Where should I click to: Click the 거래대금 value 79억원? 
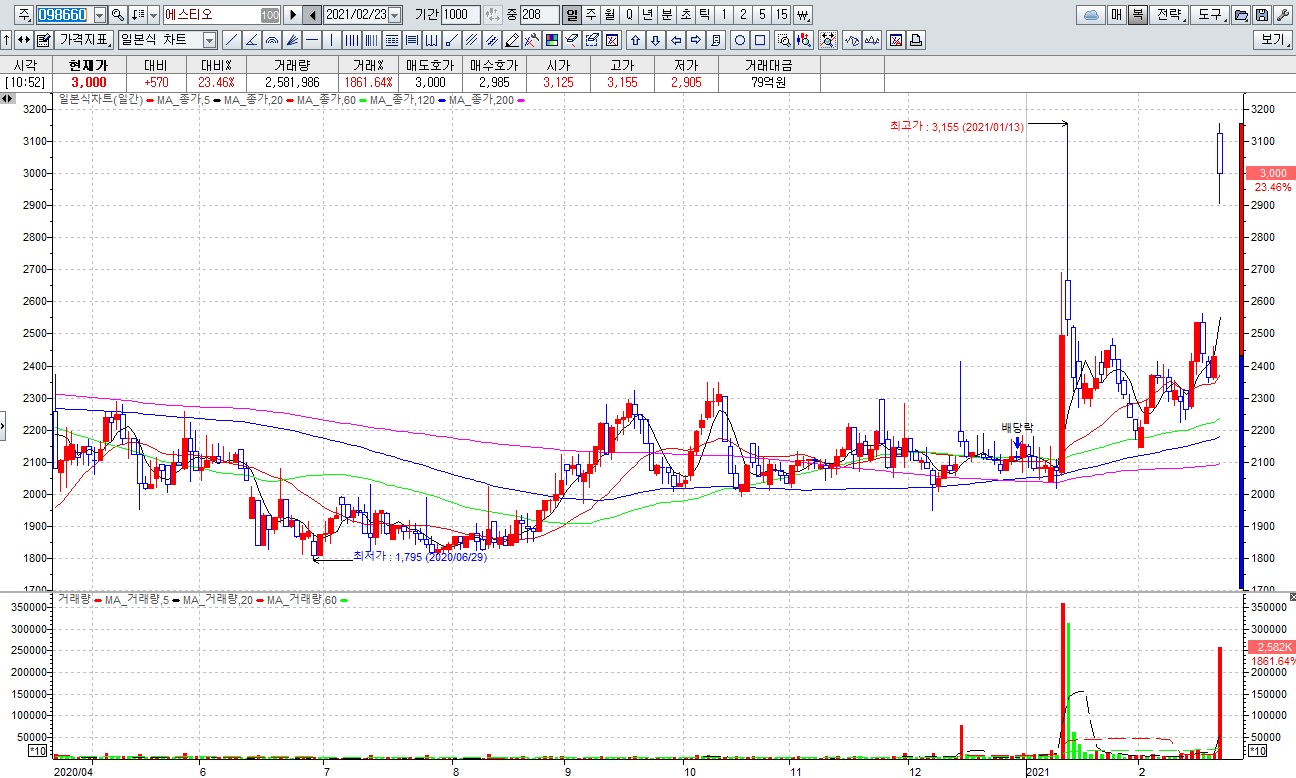[x=768, y=82]
